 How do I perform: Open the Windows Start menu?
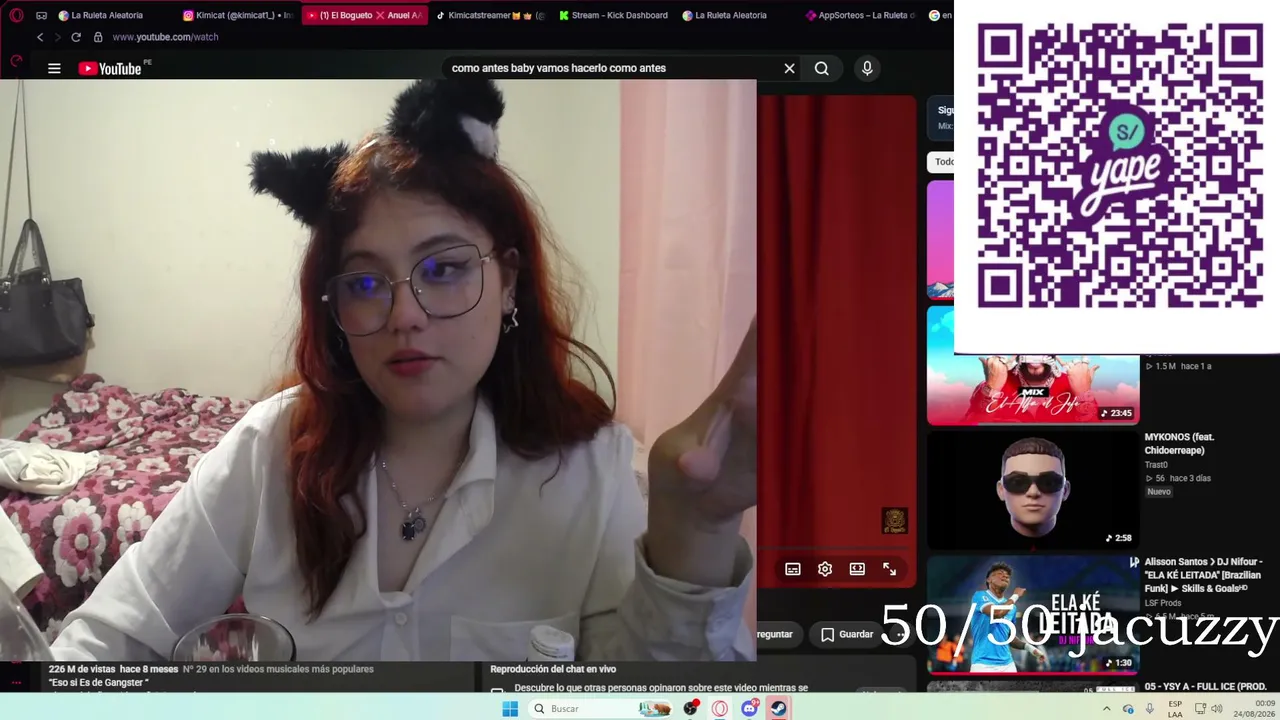(510, 708)
